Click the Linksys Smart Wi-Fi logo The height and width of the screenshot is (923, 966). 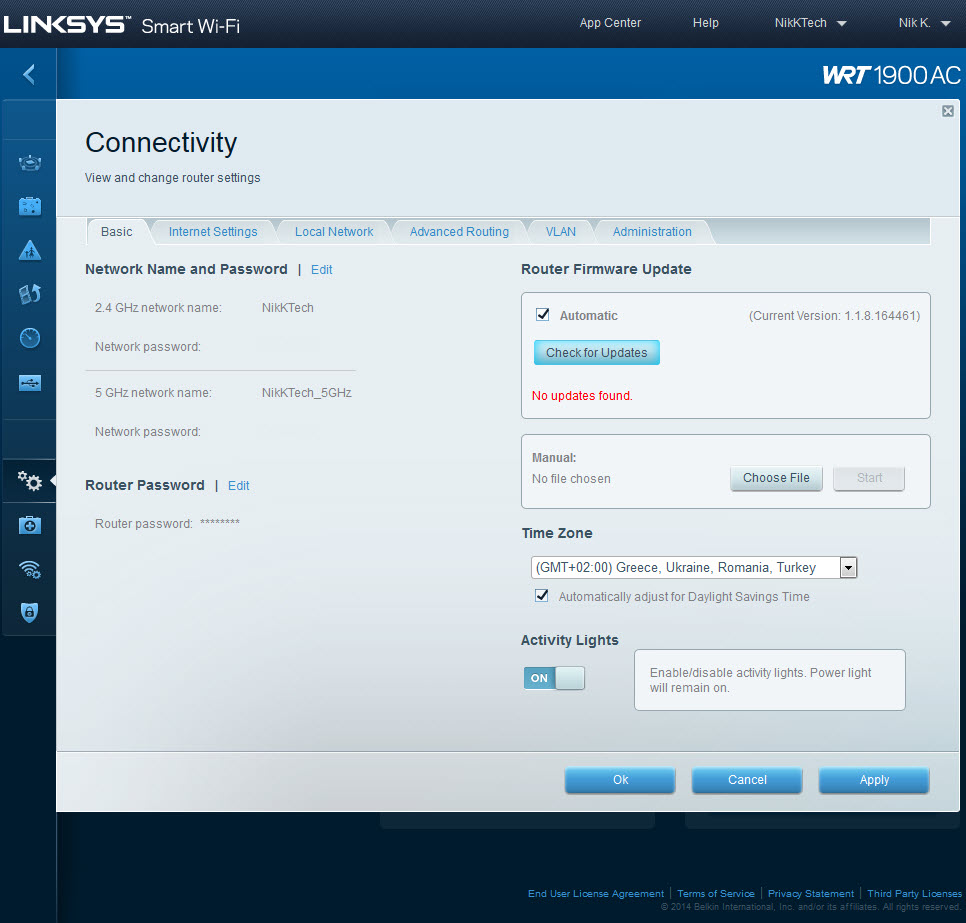coord(122,25)
